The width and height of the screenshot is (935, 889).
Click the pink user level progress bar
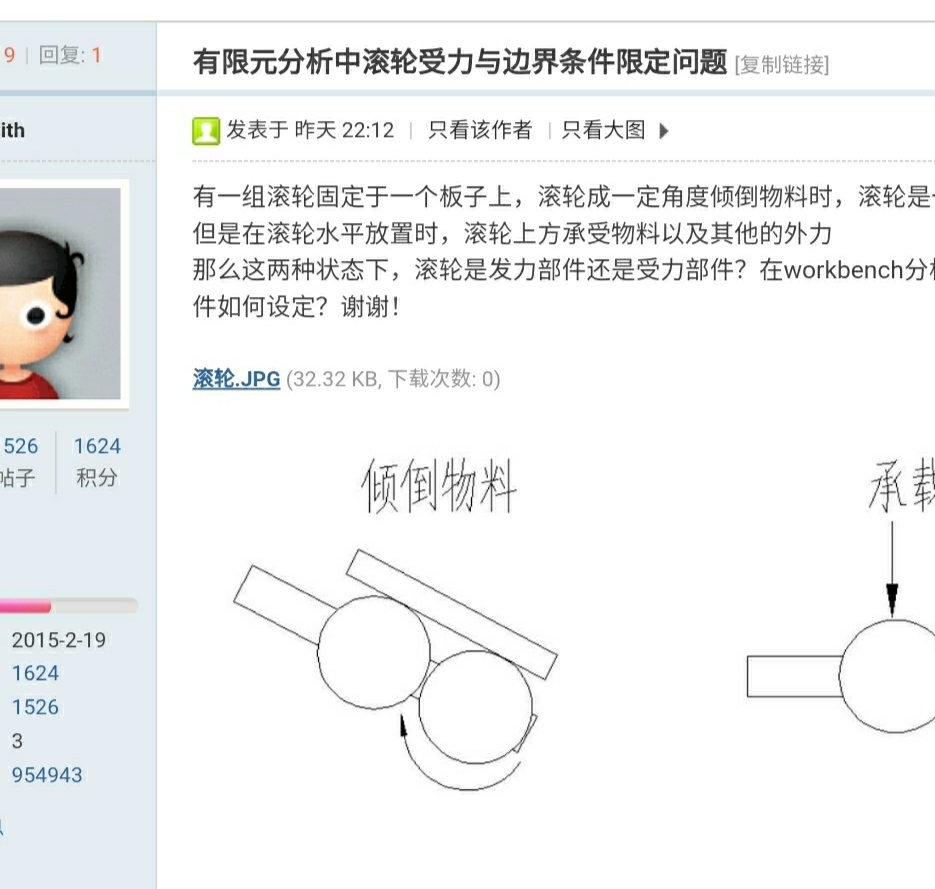pyautogui.click(x=69, y=607)
